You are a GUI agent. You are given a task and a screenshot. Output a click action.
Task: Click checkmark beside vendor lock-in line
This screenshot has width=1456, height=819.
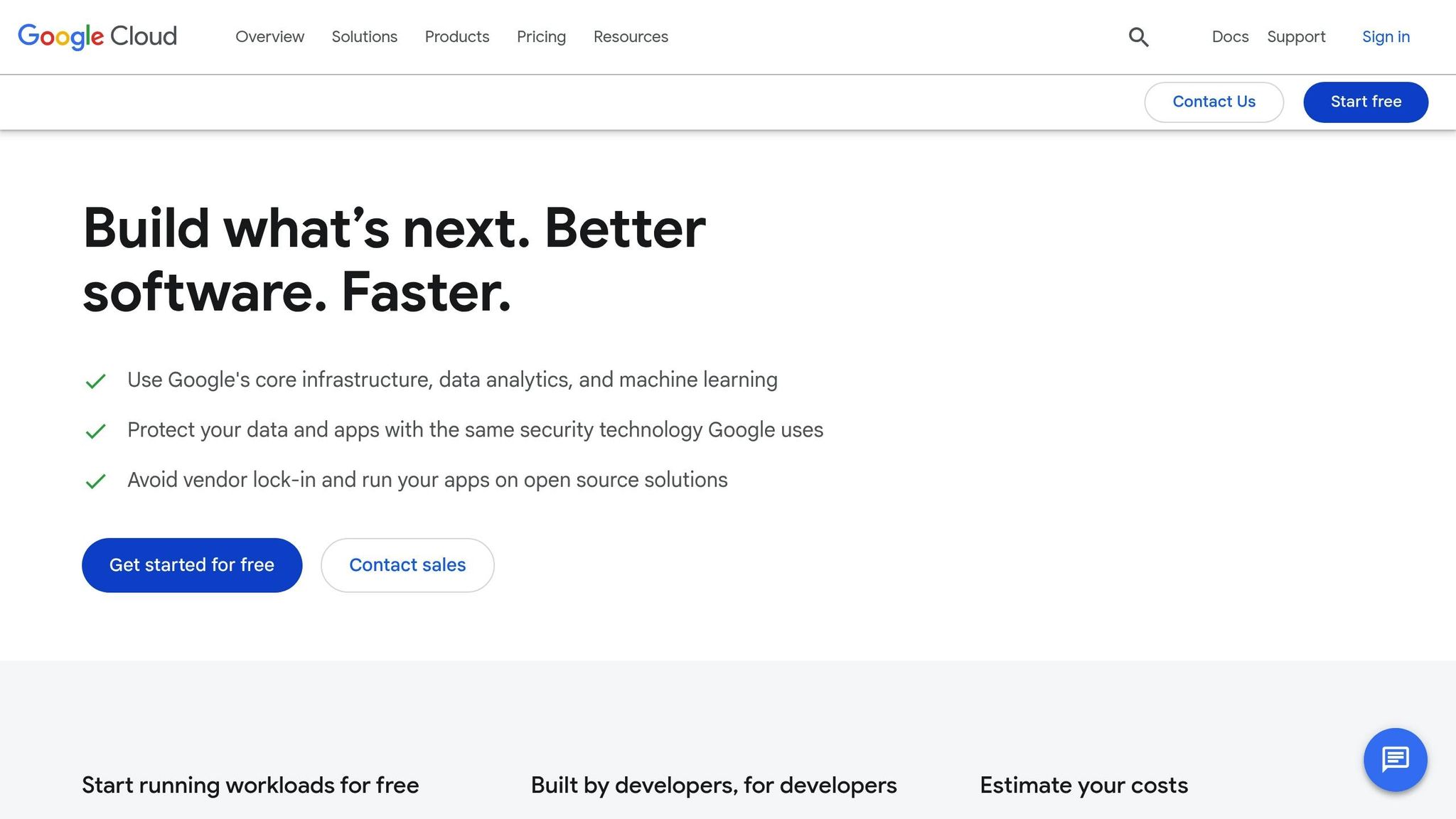point(95,481)
